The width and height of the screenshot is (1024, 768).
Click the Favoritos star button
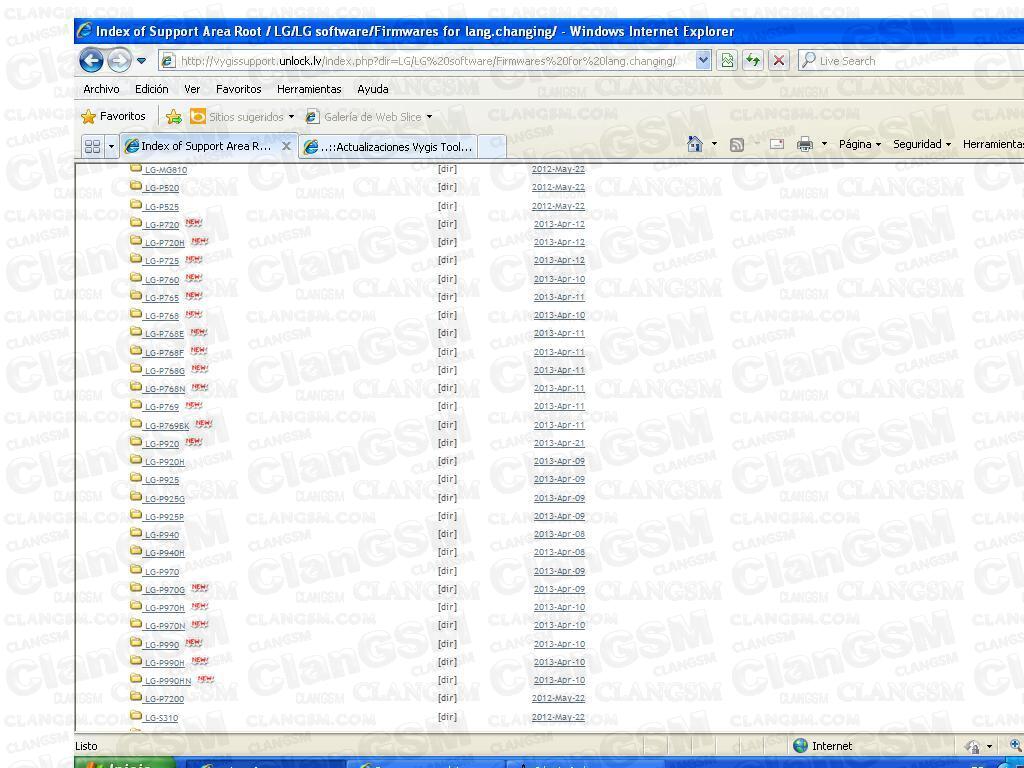point(114,116)
